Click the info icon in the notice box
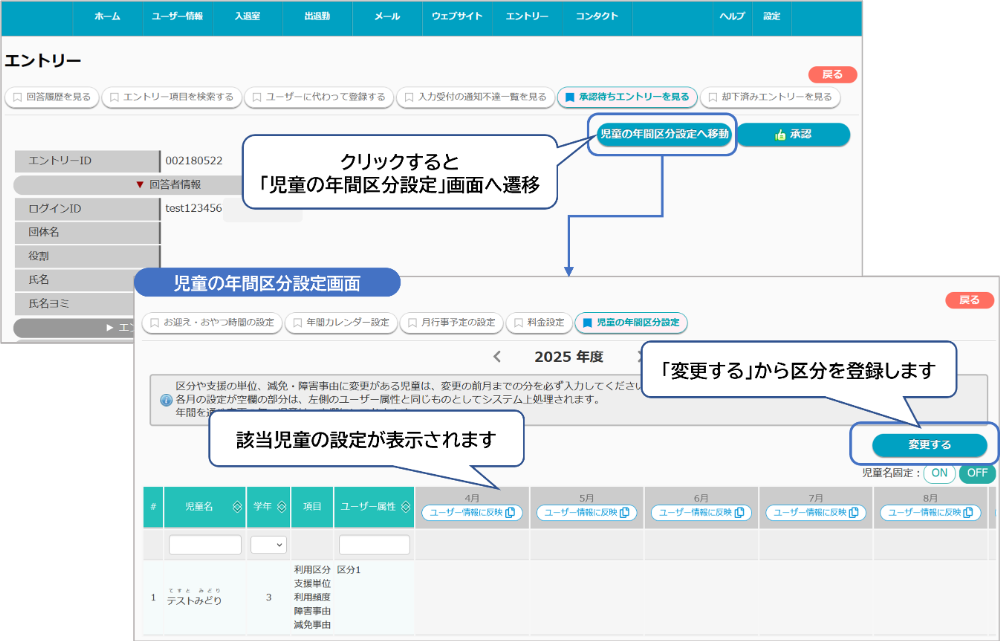Viewport: 1000px width, 641px height. pyautogui.click(x=165, y=399)
